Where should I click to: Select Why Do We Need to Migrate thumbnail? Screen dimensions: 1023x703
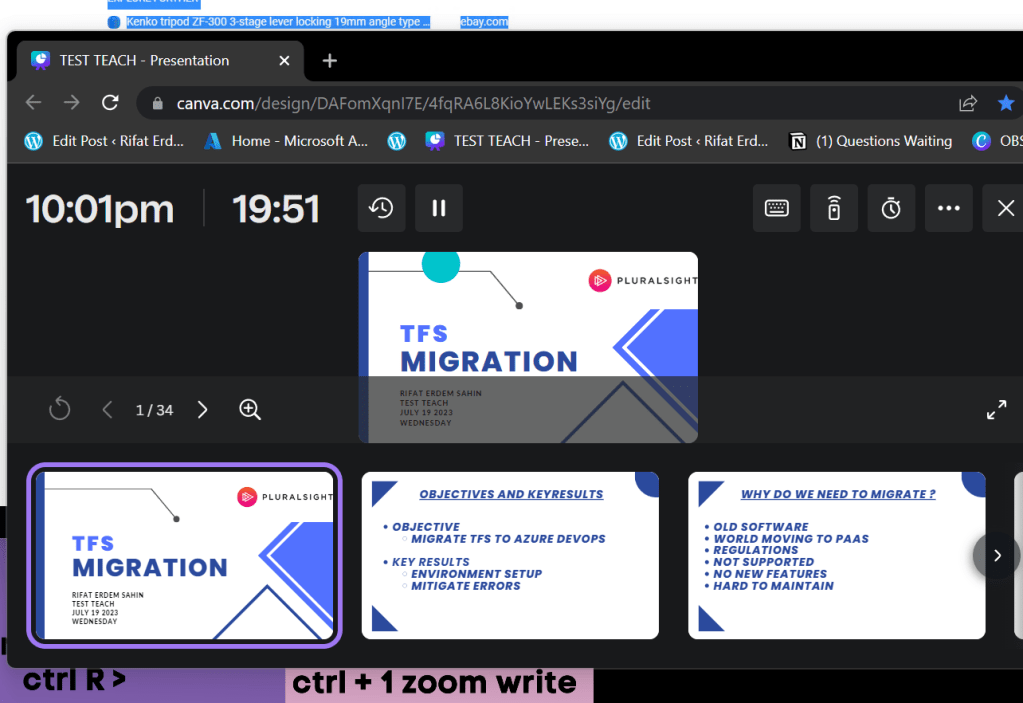836,556
